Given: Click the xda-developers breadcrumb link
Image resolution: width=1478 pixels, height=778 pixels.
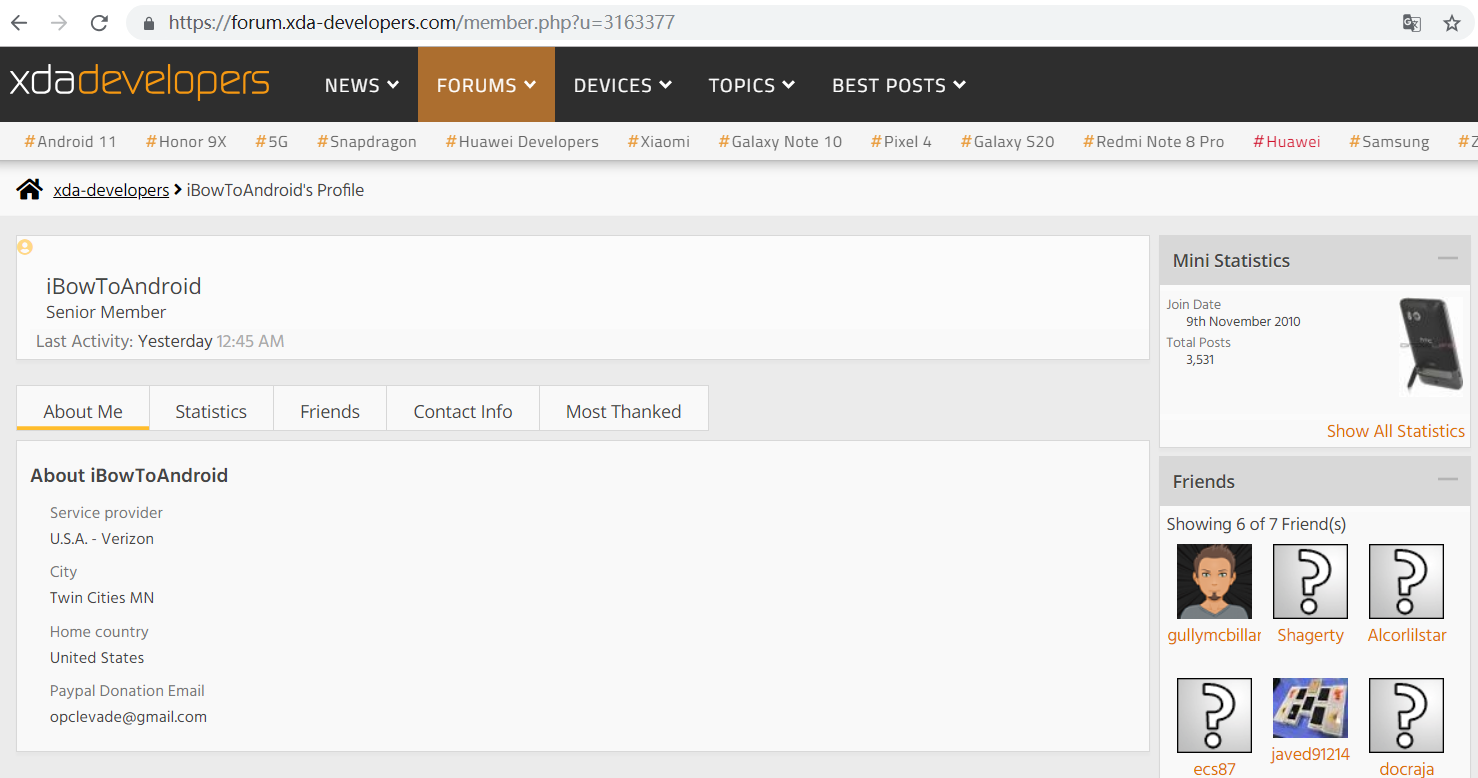Looking at the screenshot, I should click(x=111, y=190).
